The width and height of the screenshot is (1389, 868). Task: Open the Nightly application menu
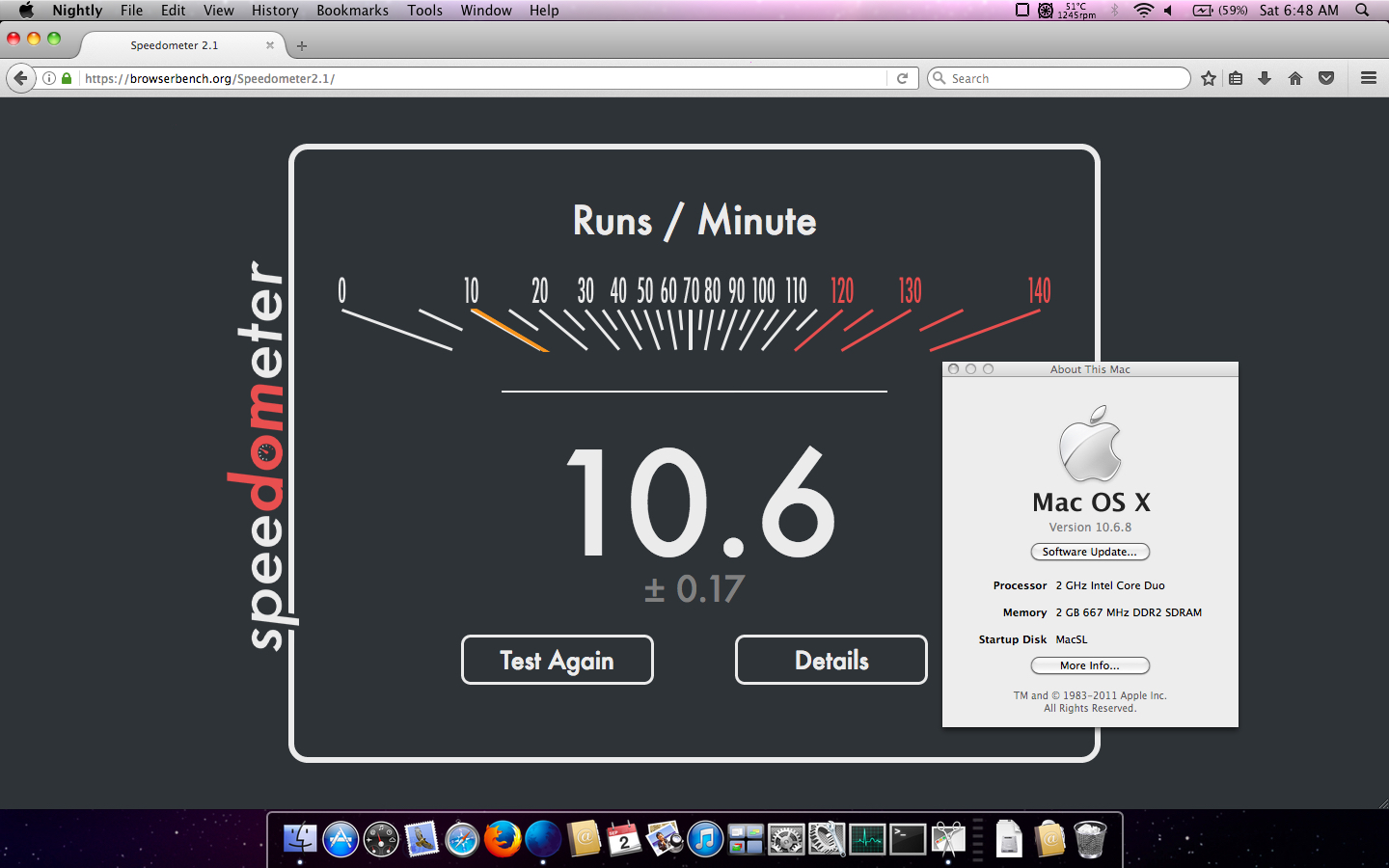pos(77,10)
